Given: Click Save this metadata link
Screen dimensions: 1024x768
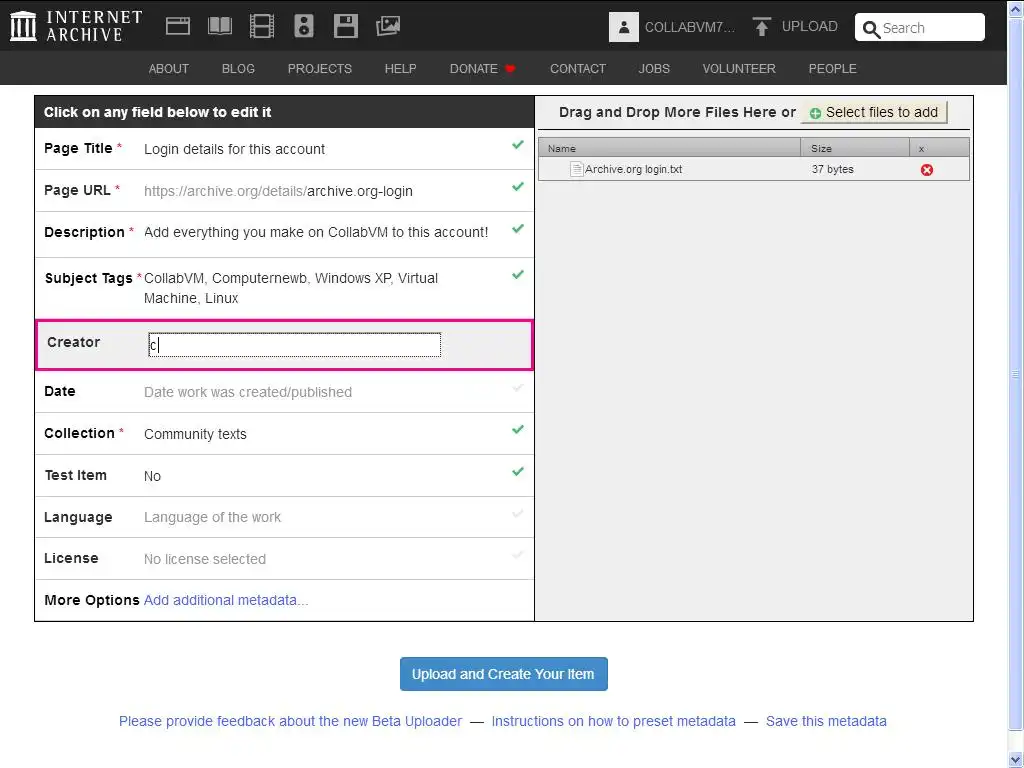Looking at the screenshot, I should pos(826,721).
